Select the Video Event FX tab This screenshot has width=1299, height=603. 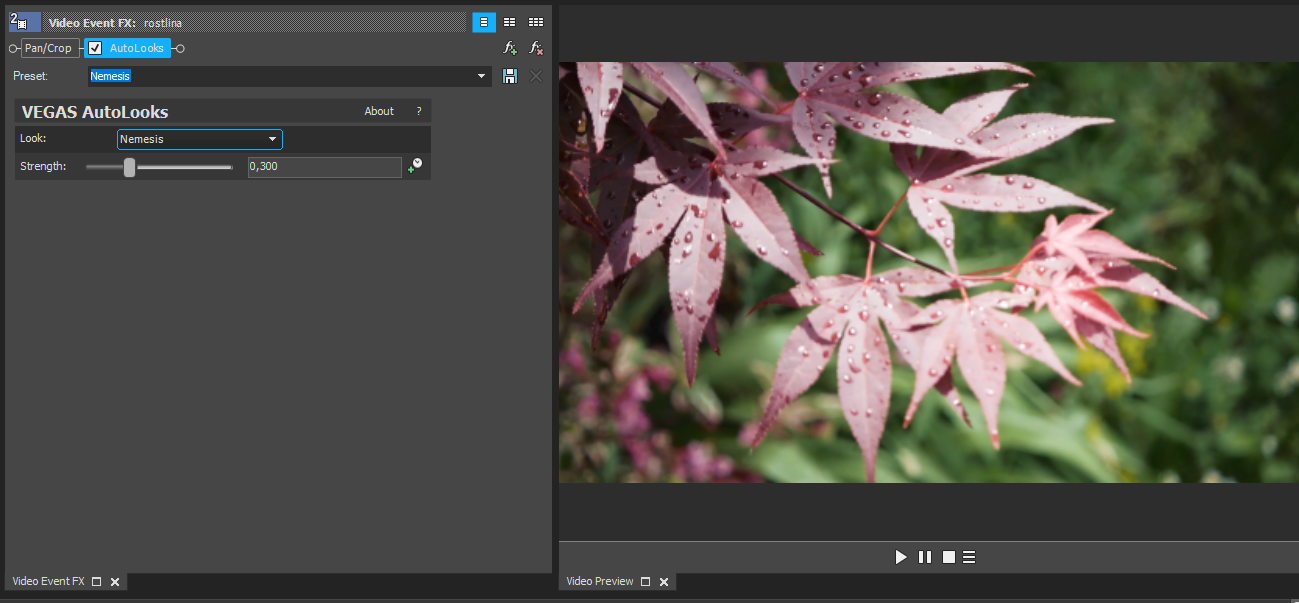point(48,581)
